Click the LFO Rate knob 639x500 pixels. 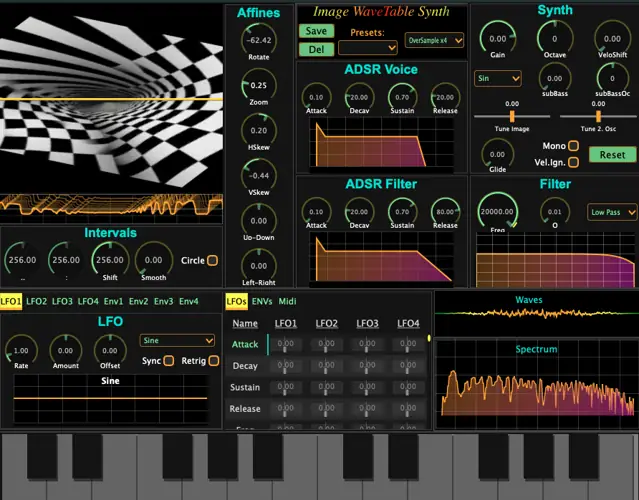tap(21, 351)
